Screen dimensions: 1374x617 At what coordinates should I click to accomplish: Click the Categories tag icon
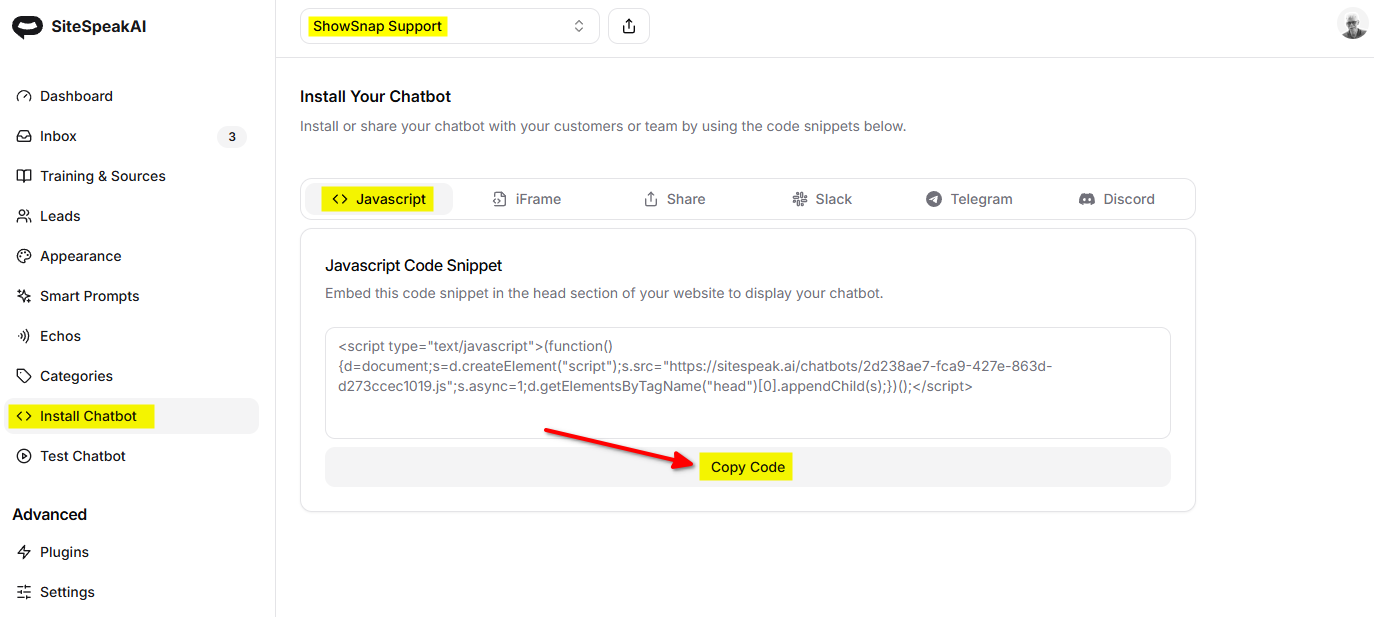click(24, 376)
